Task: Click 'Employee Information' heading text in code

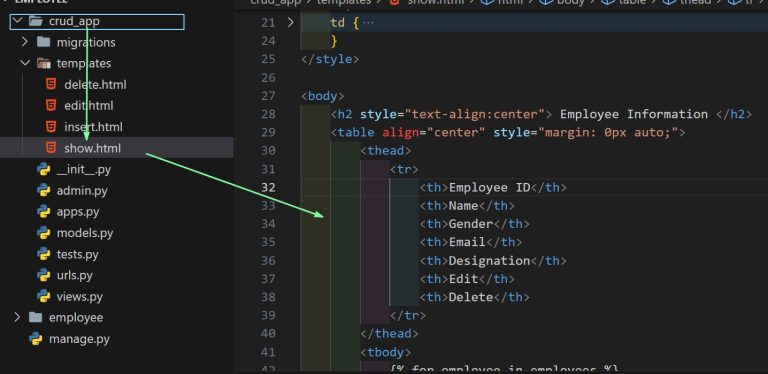Action: tap(634, 115)
